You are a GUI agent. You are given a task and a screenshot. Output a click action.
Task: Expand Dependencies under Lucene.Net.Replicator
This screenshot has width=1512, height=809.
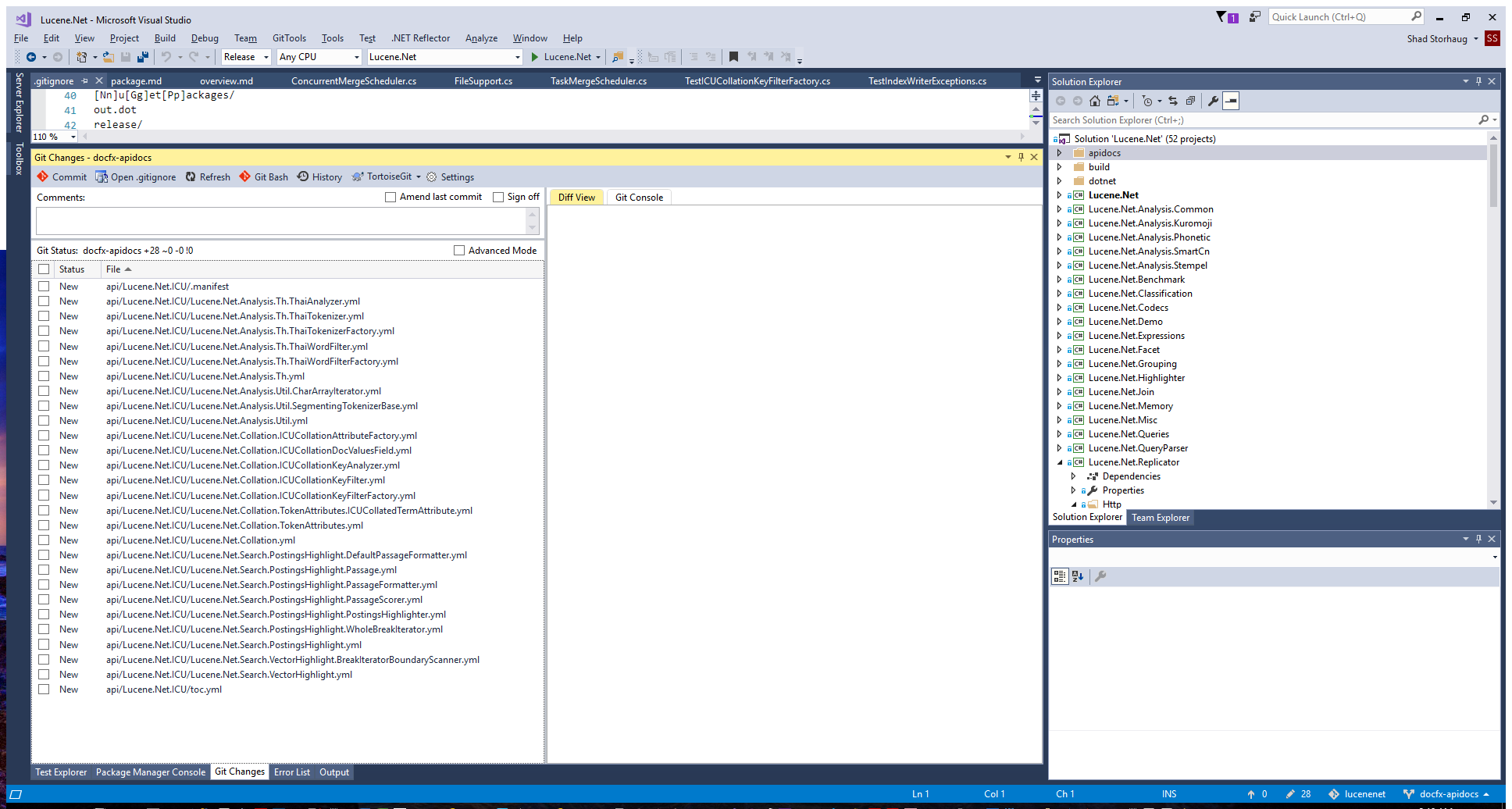pyautogui.click(x=1074, y=476)
